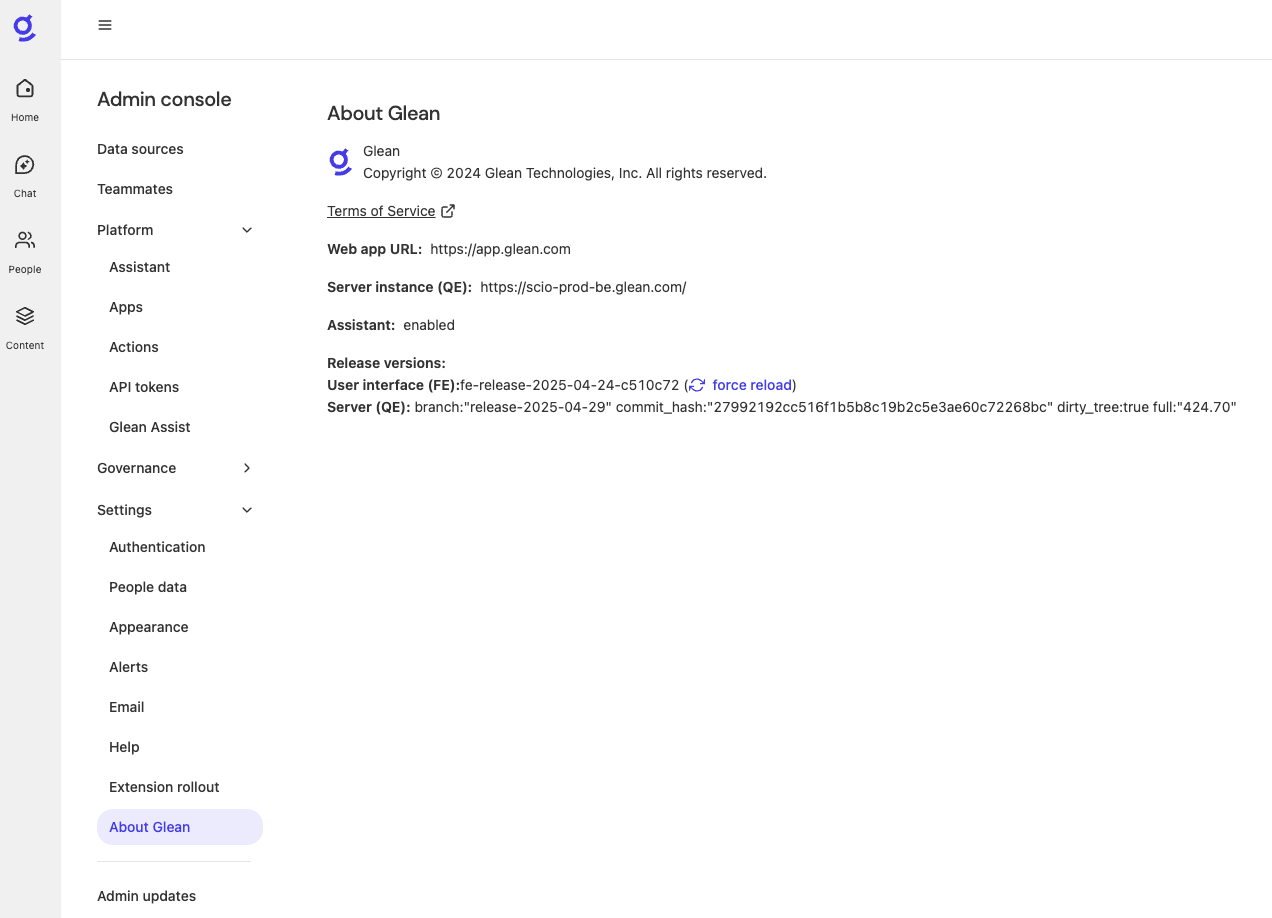Collapse the Platform section chevron
This screenshot has height=918, width=1272.
247,230
